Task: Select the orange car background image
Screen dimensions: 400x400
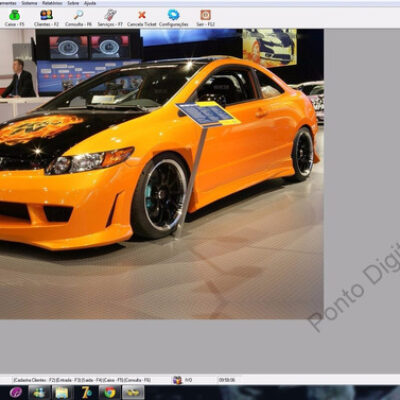Action: [x=162, y=174]
